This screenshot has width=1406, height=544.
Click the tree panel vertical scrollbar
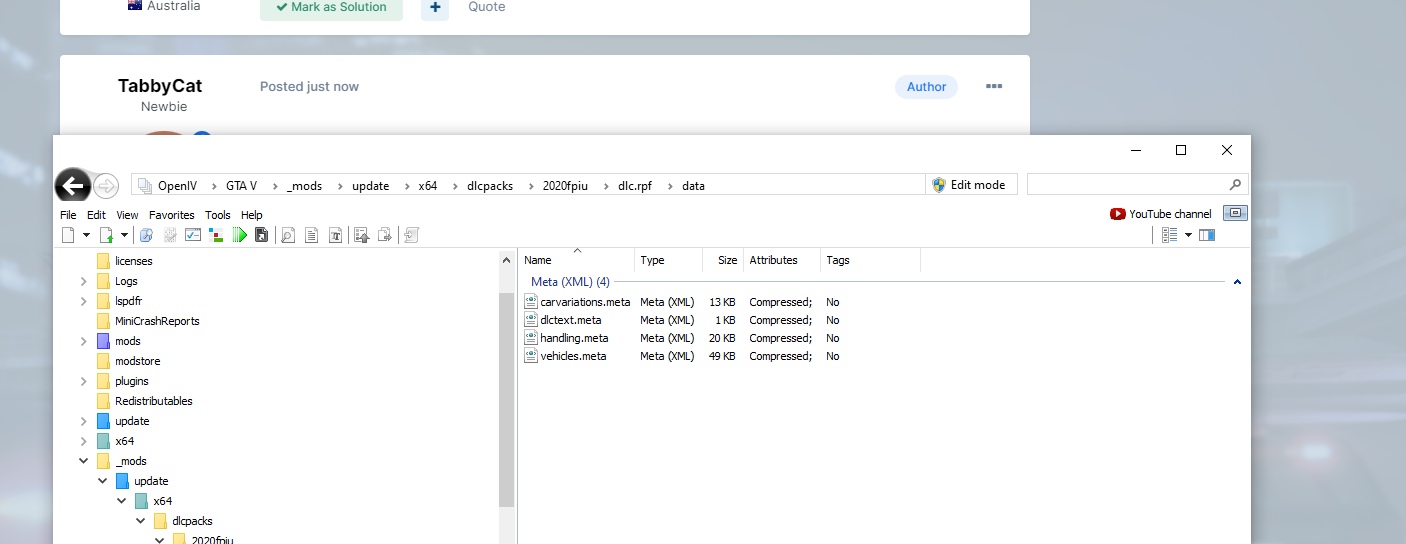[506, 400]
